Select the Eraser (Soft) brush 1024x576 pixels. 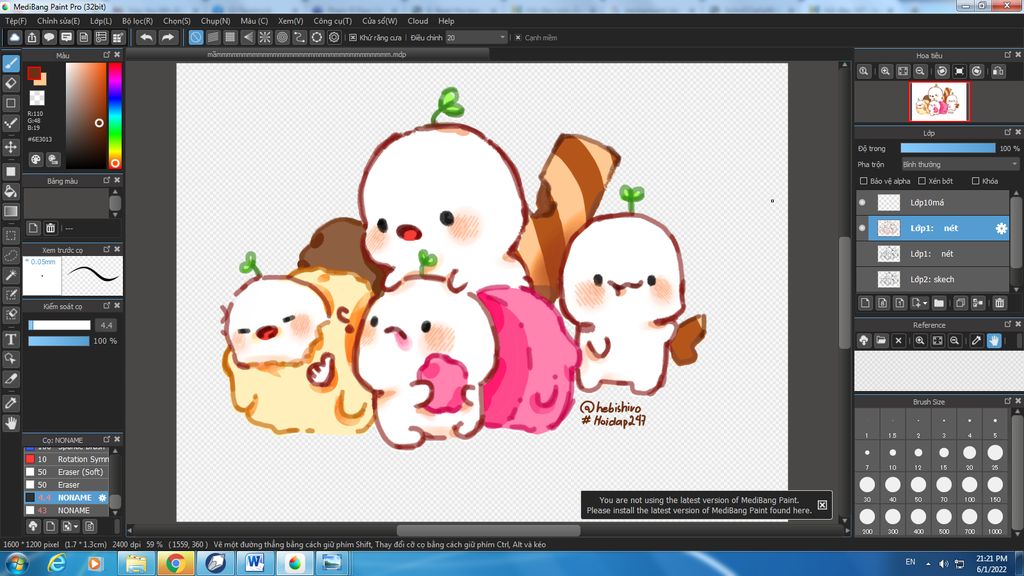[67, 472]
